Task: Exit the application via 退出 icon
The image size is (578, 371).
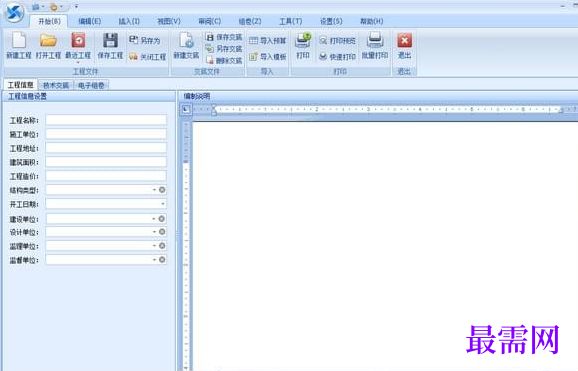Action: [x=404, y=41]
